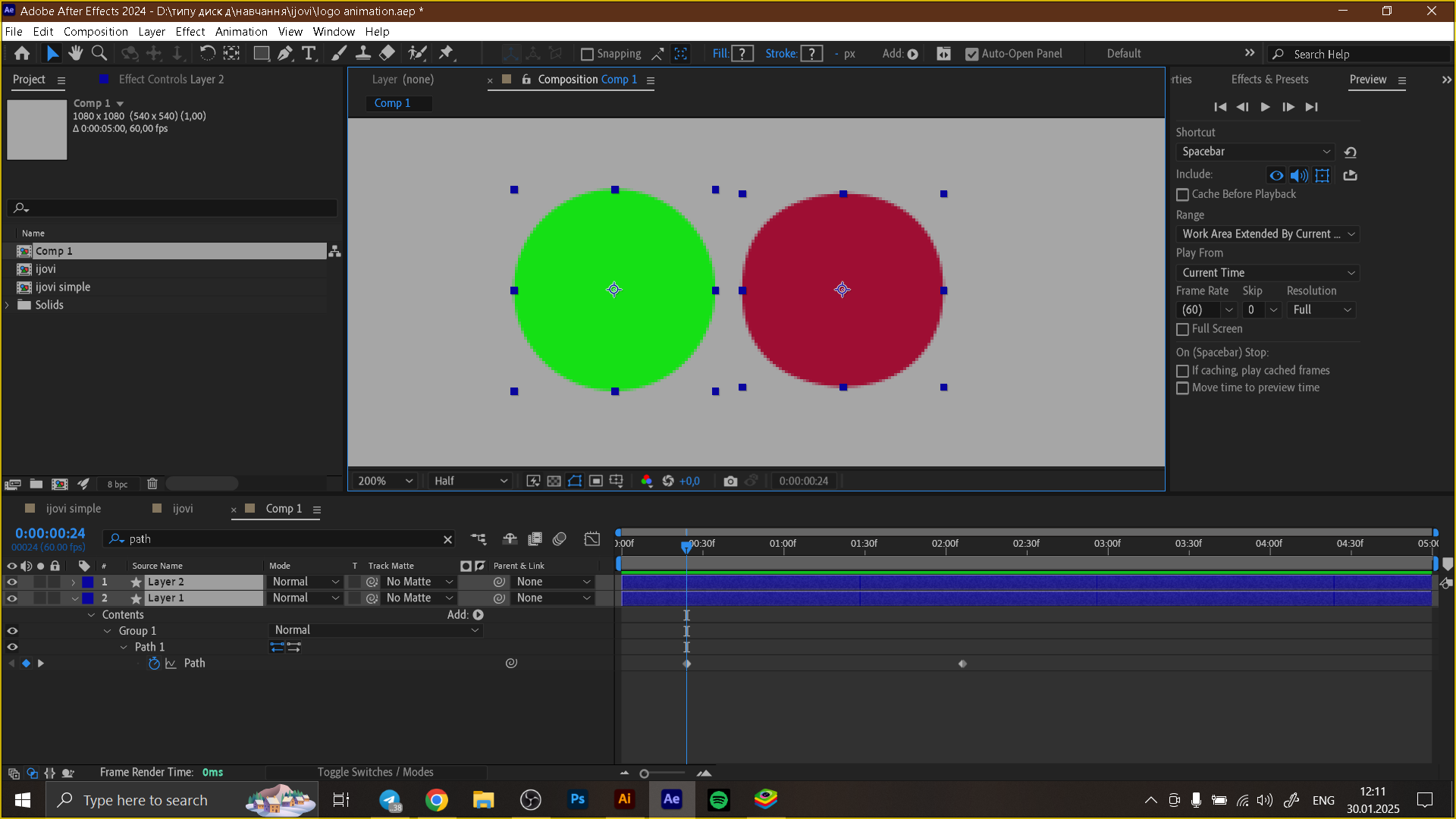Select the Pen tool
1456x819 pixels.
[284, 53]
